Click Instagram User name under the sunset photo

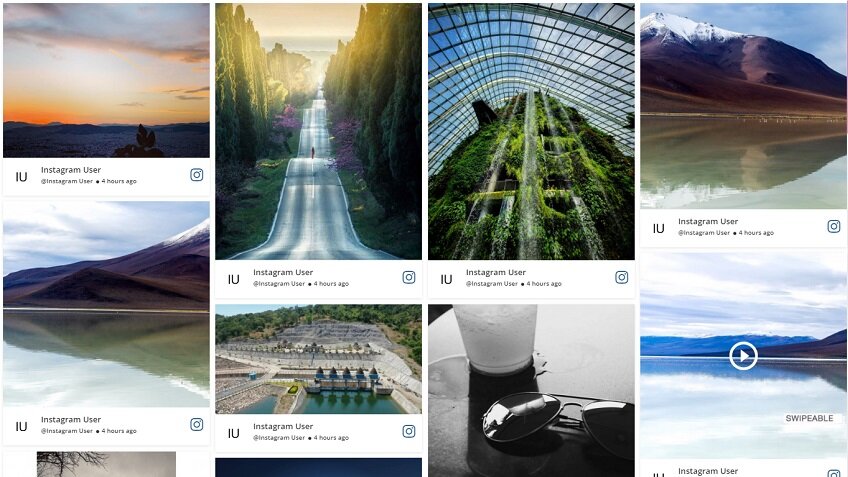coord(71,169)
